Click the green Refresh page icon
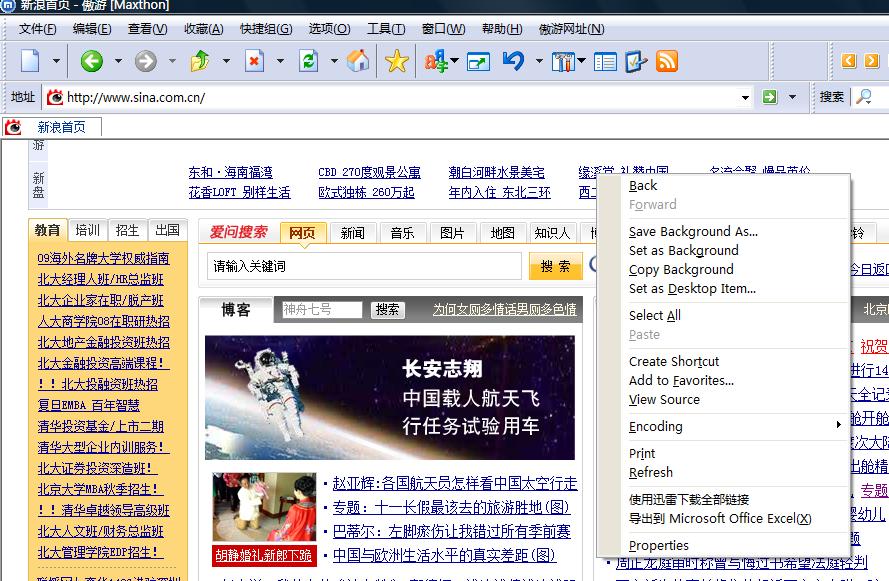The height and width of the screenshot is (581, 889). pyautogui.click(x=309, y=62)
